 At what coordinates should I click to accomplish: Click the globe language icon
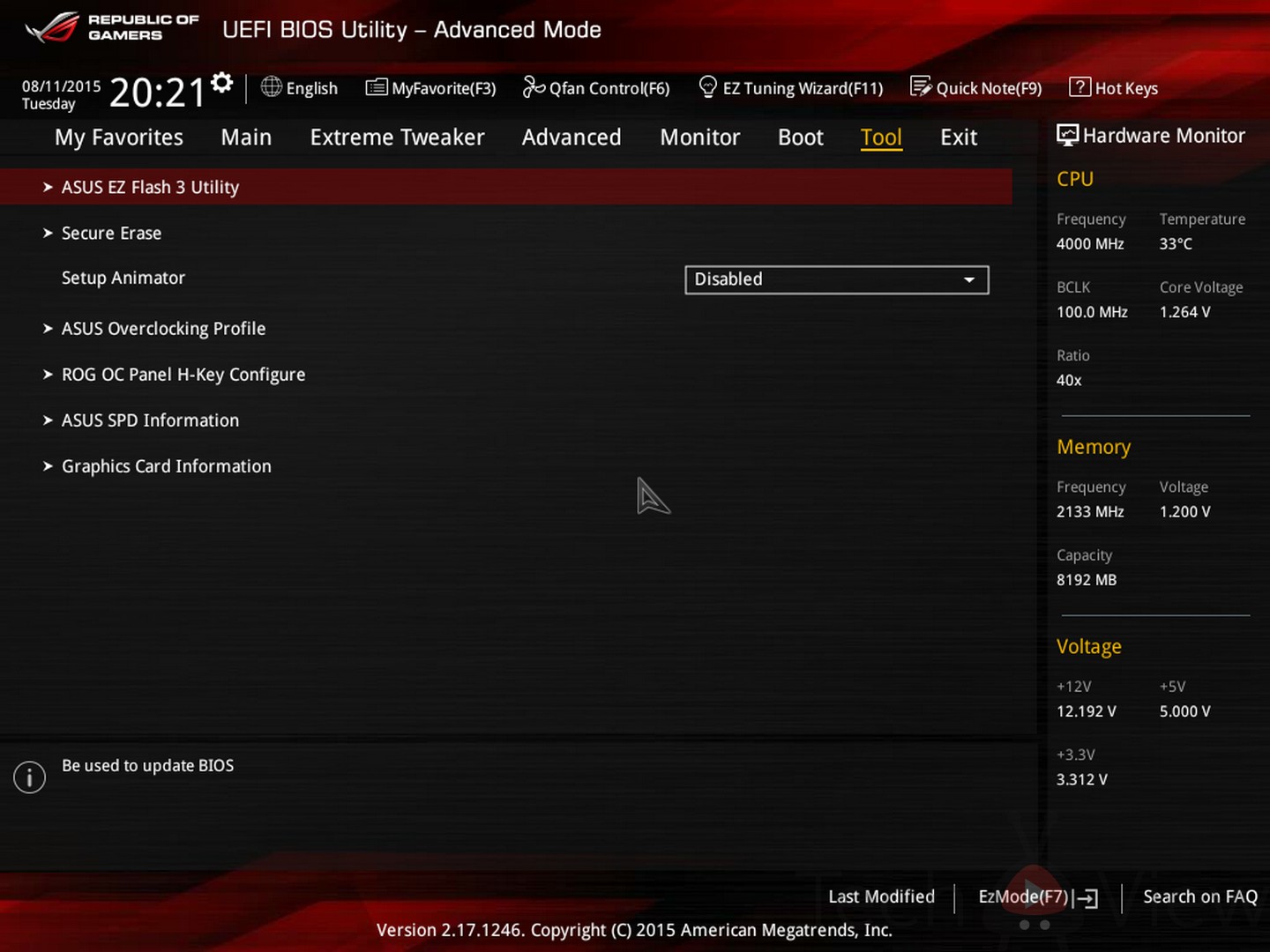272,86
